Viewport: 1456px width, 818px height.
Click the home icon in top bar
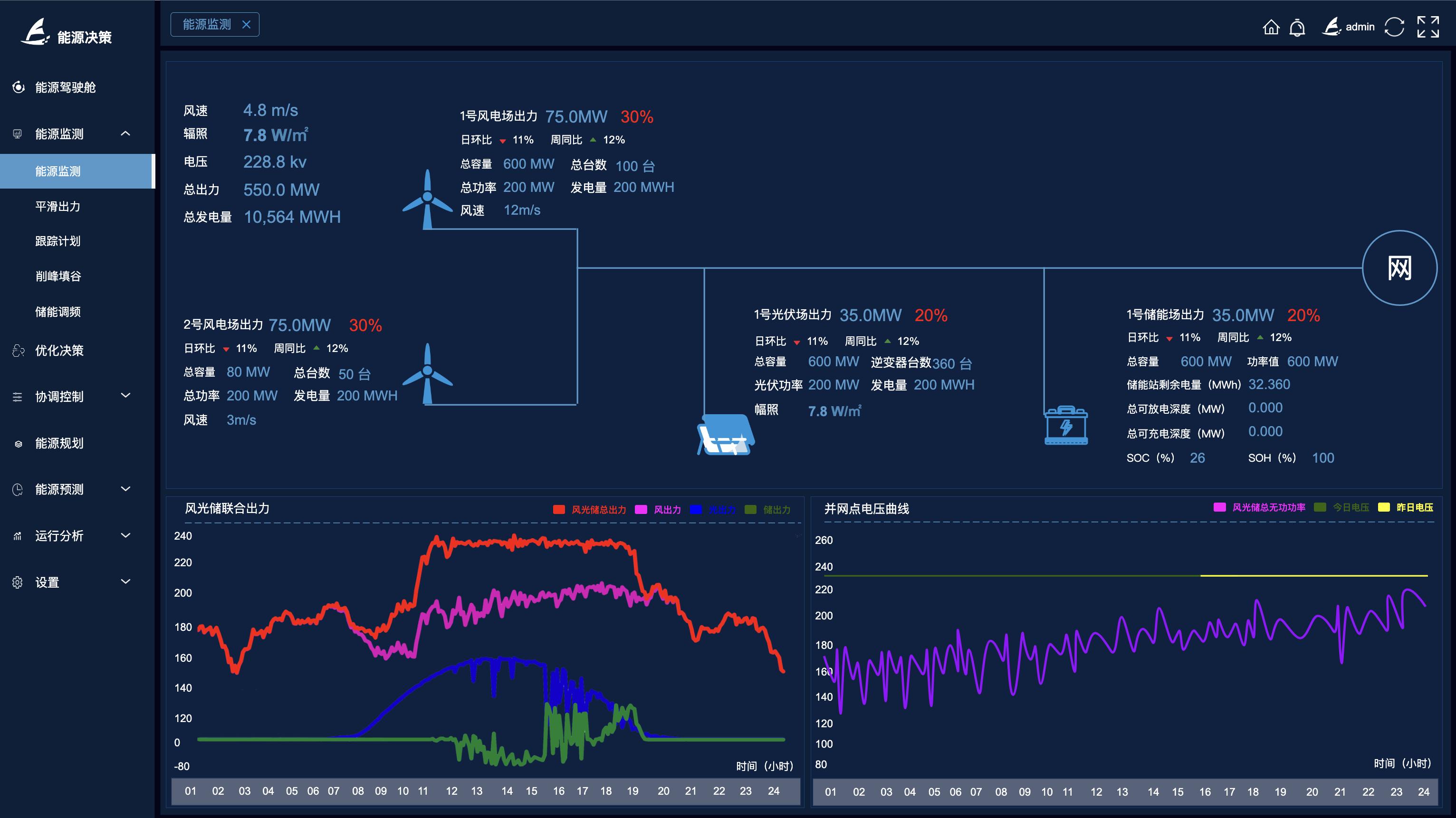[1271, 27]
